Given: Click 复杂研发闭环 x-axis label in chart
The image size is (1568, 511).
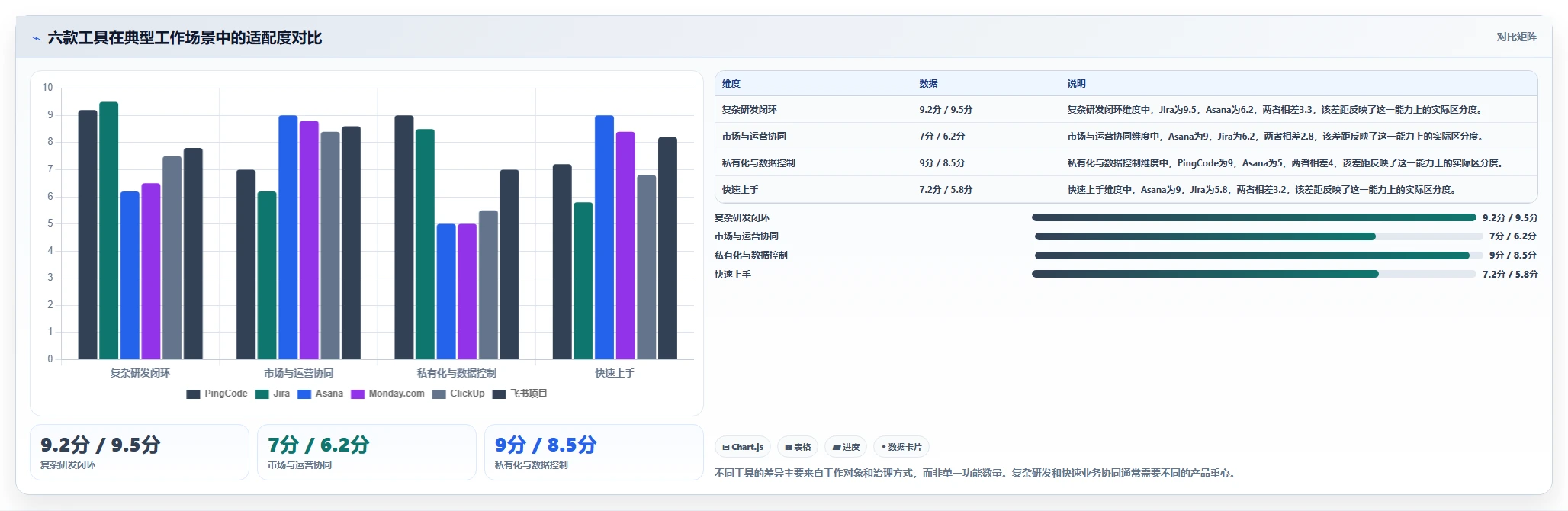Looking at the screenshot, I should (x=140, y=373).
